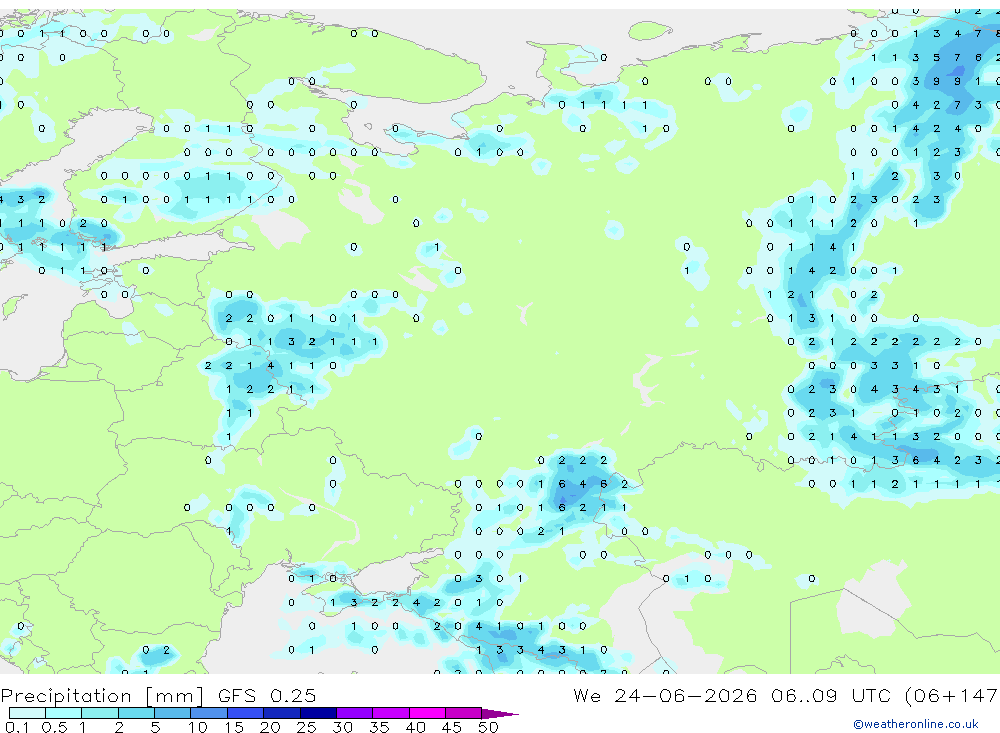Click the arrow tip beyond 50 on legend
This screenshot has width=1000, height=733.
501,714
